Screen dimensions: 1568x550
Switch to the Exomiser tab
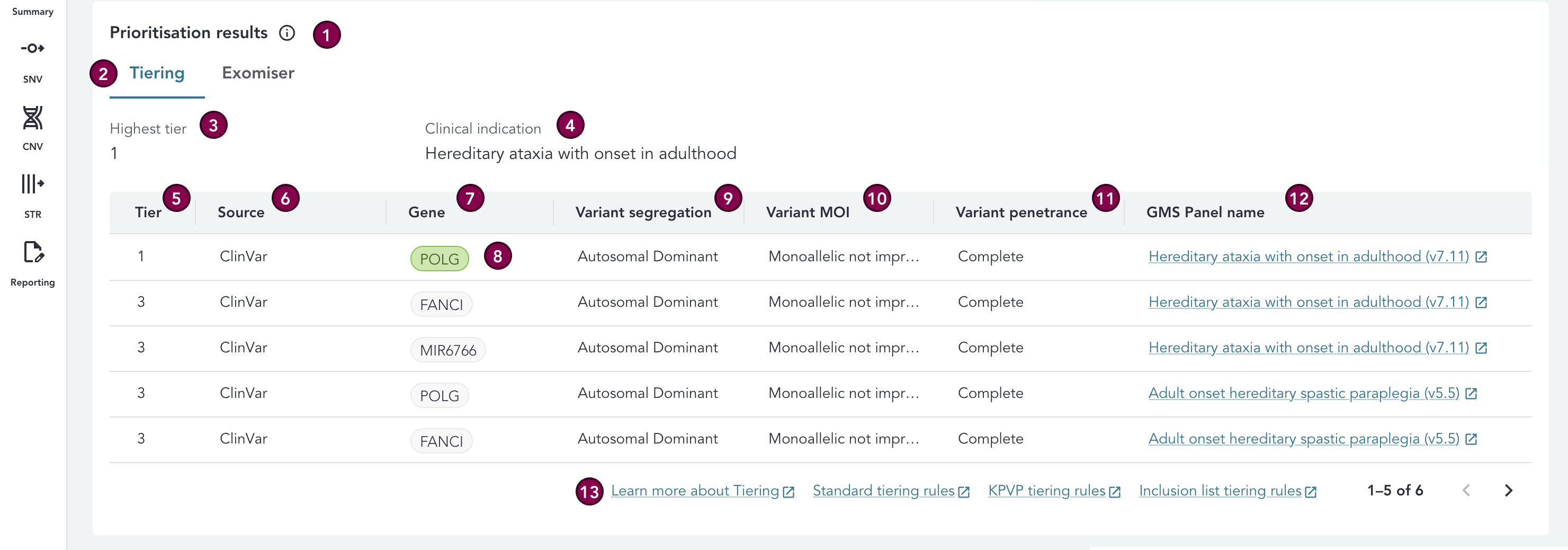tap(257, 73)
